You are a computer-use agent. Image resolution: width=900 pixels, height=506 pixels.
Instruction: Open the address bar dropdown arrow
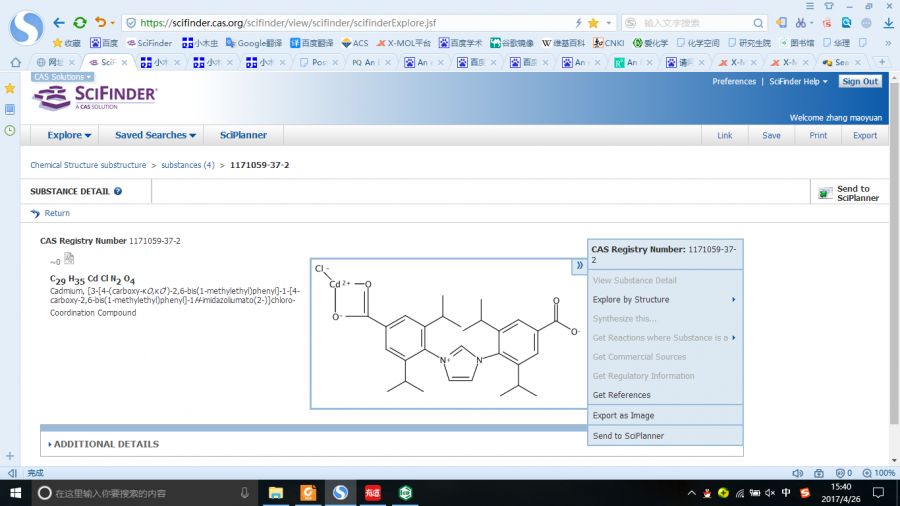[x=608, y=23]
